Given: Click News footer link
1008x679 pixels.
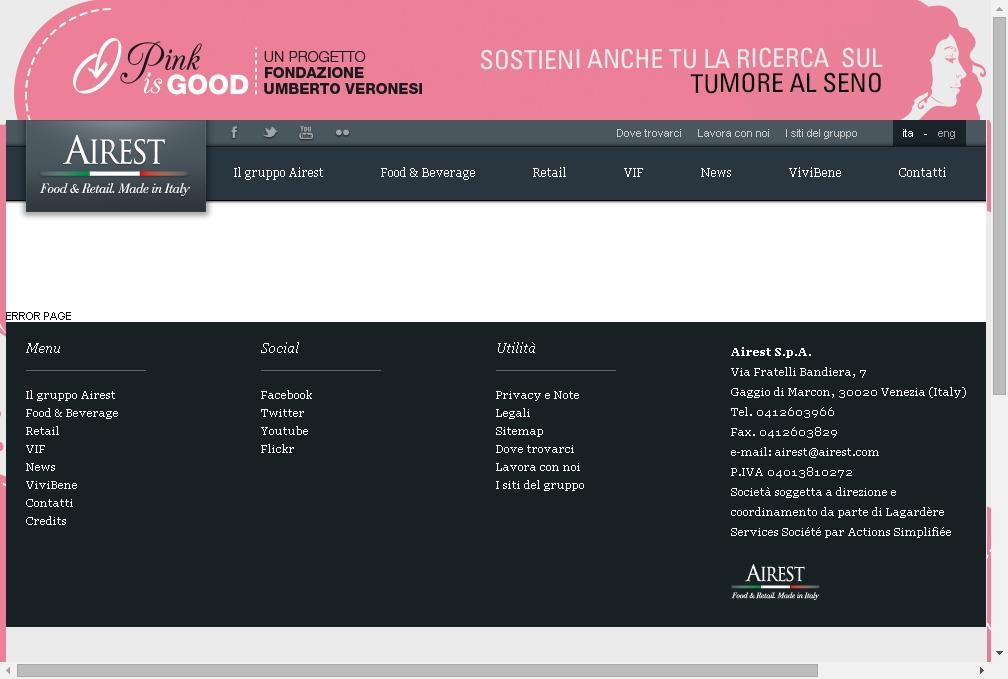Looking at the screenshot, I should (40, 467).
